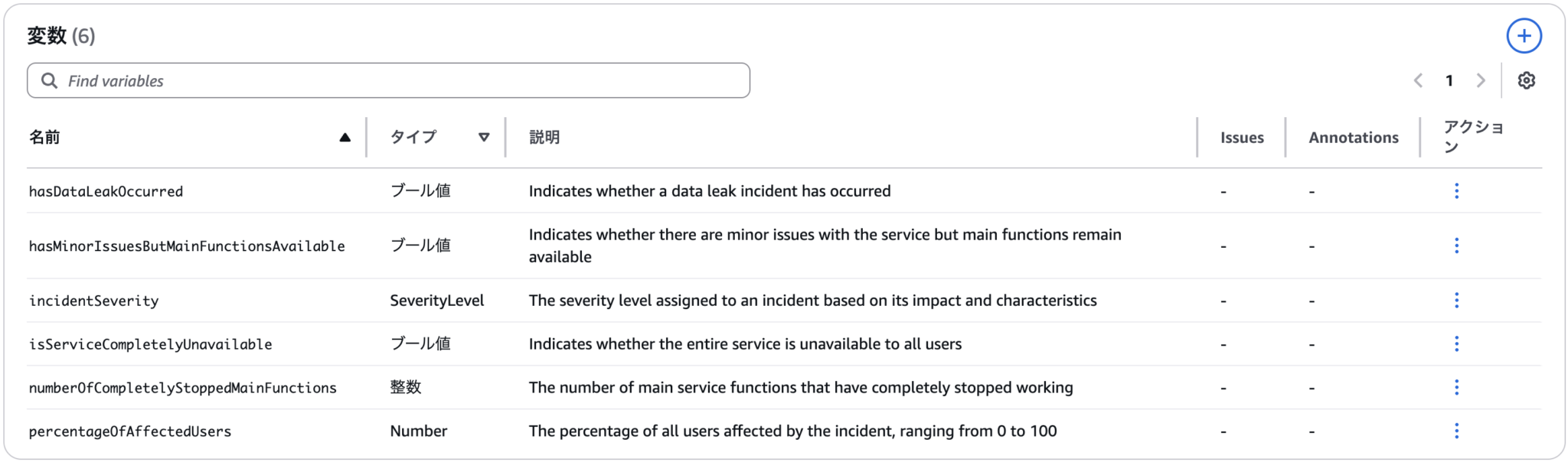Select page number 1 in the paginator
Image resolution: width=1568 pixels, height=462 pixels.
click(x=1450, y=80)
